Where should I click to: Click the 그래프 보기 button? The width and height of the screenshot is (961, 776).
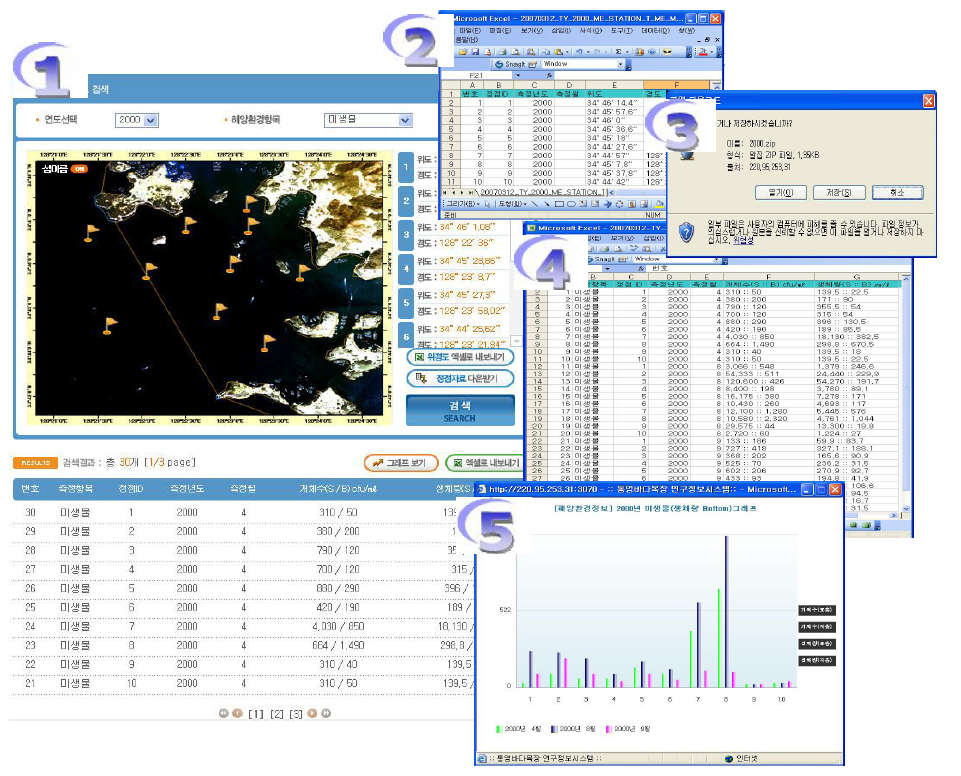tap(401, 463)
